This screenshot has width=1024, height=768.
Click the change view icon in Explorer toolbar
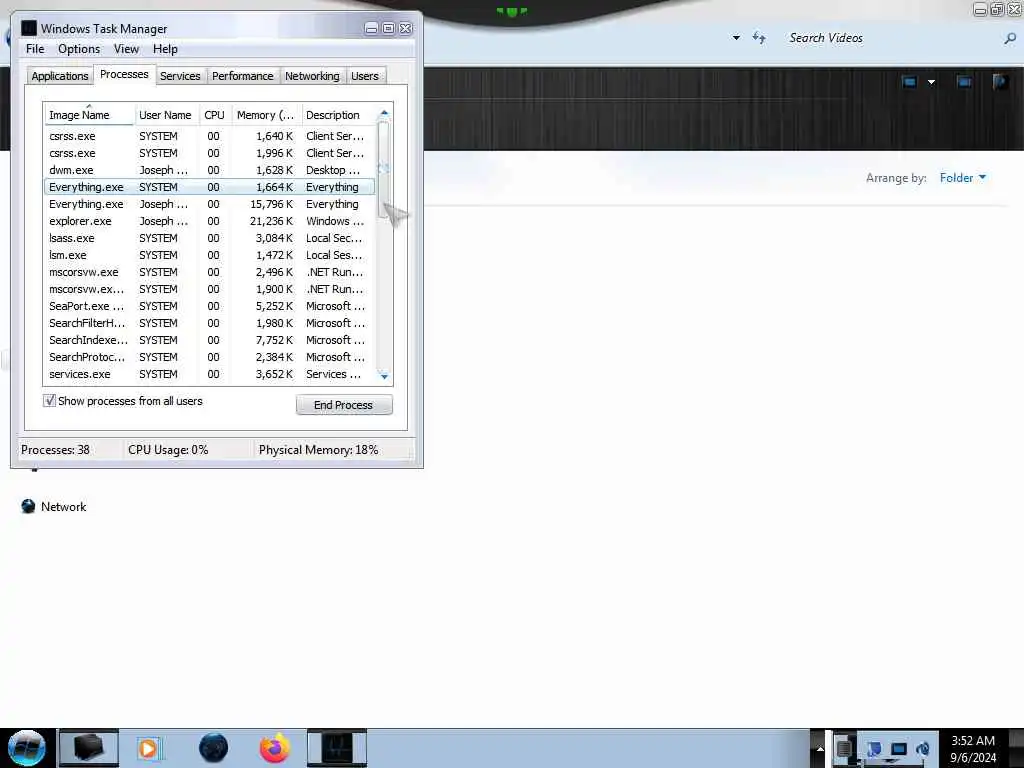click(909, 82)
